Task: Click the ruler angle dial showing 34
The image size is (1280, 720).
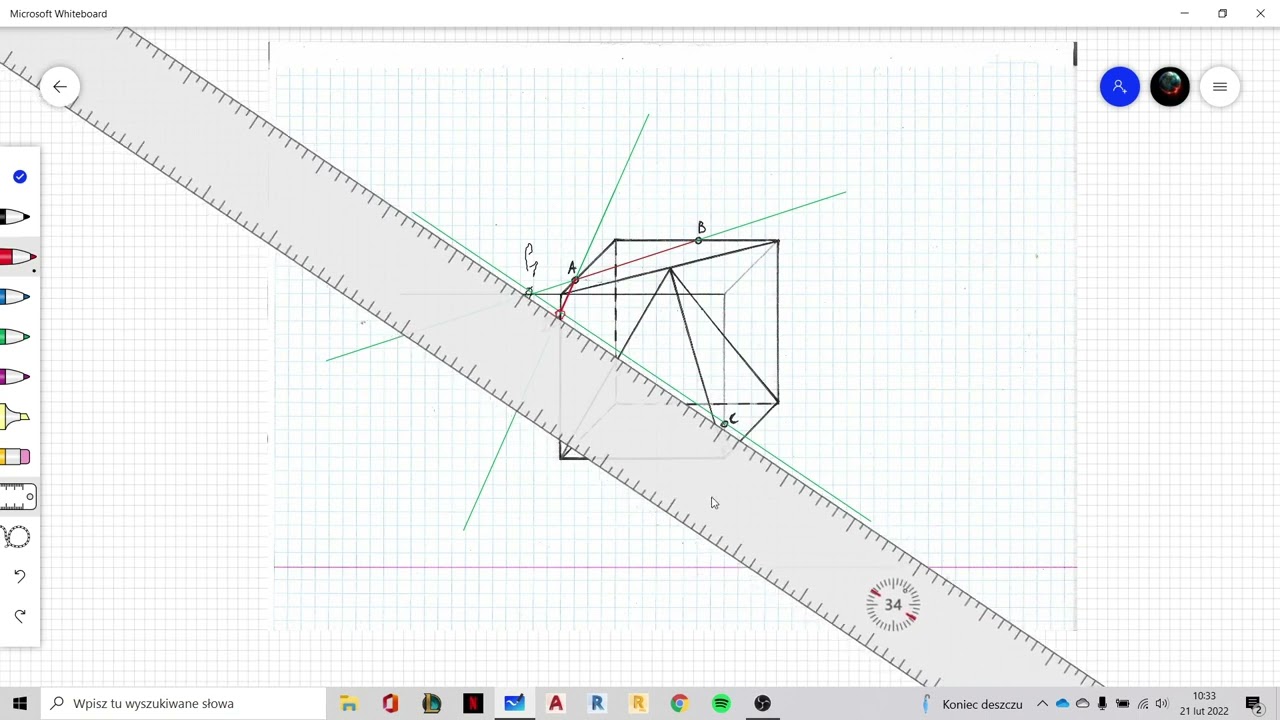Action: click(893, 605)
